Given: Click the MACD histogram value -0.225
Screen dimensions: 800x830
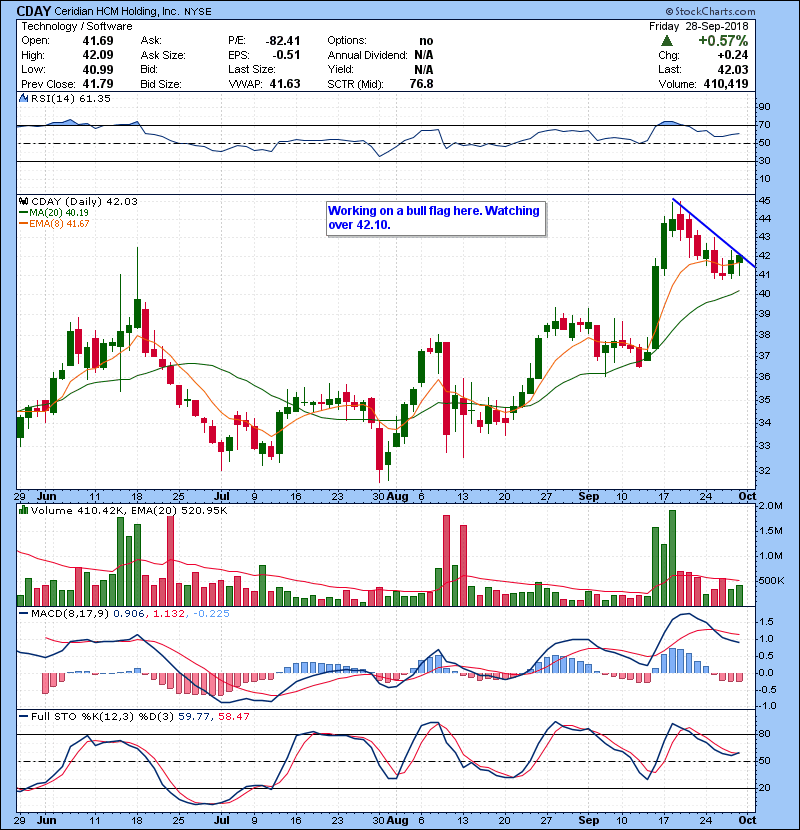Looking at the screenshot, I should click(211, 614).
